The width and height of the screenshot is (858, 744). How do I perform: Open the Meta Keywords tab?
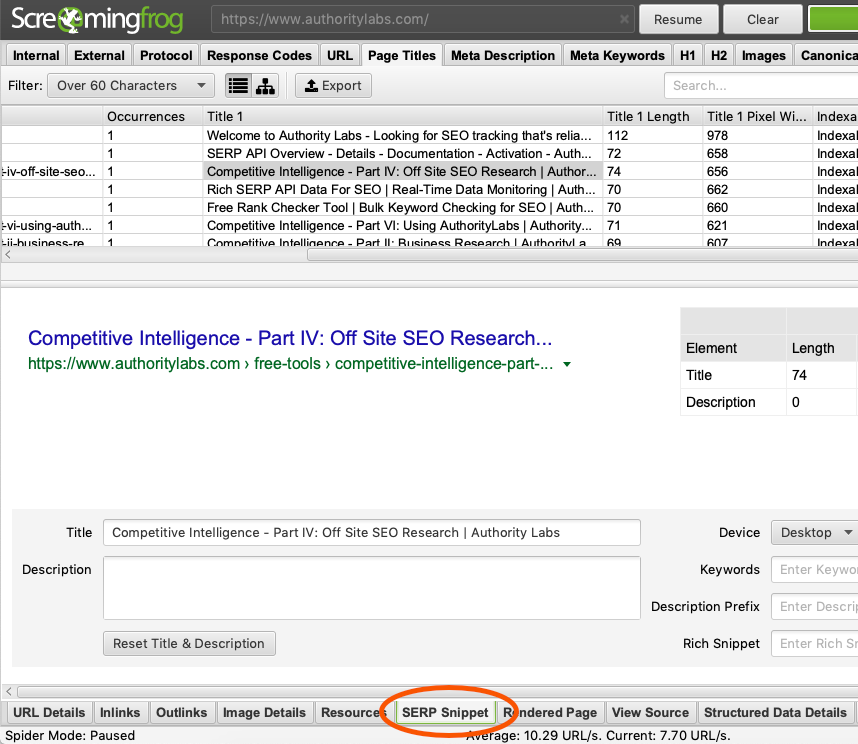coord(617,55)
